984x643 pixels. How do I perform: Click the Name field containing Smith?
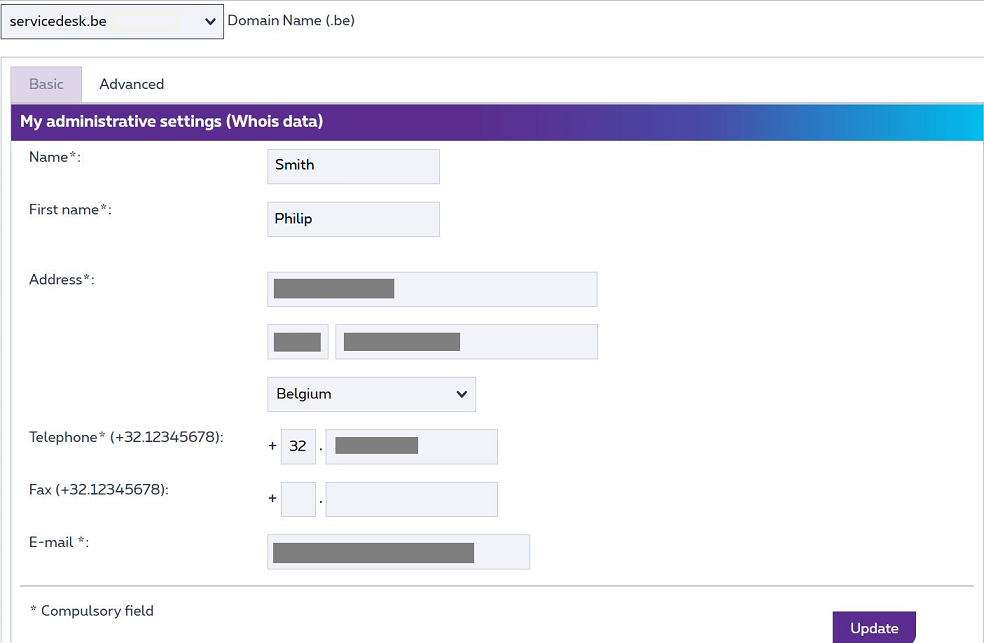coord(353,166)
